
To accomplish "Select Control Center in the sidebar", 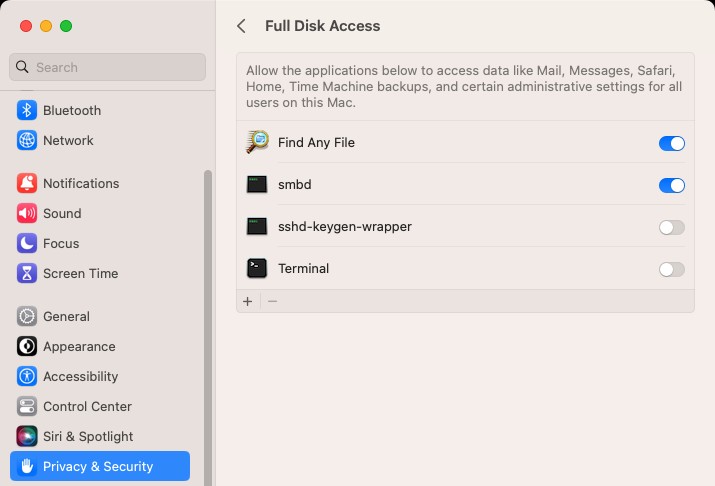I will coord(87,406).
